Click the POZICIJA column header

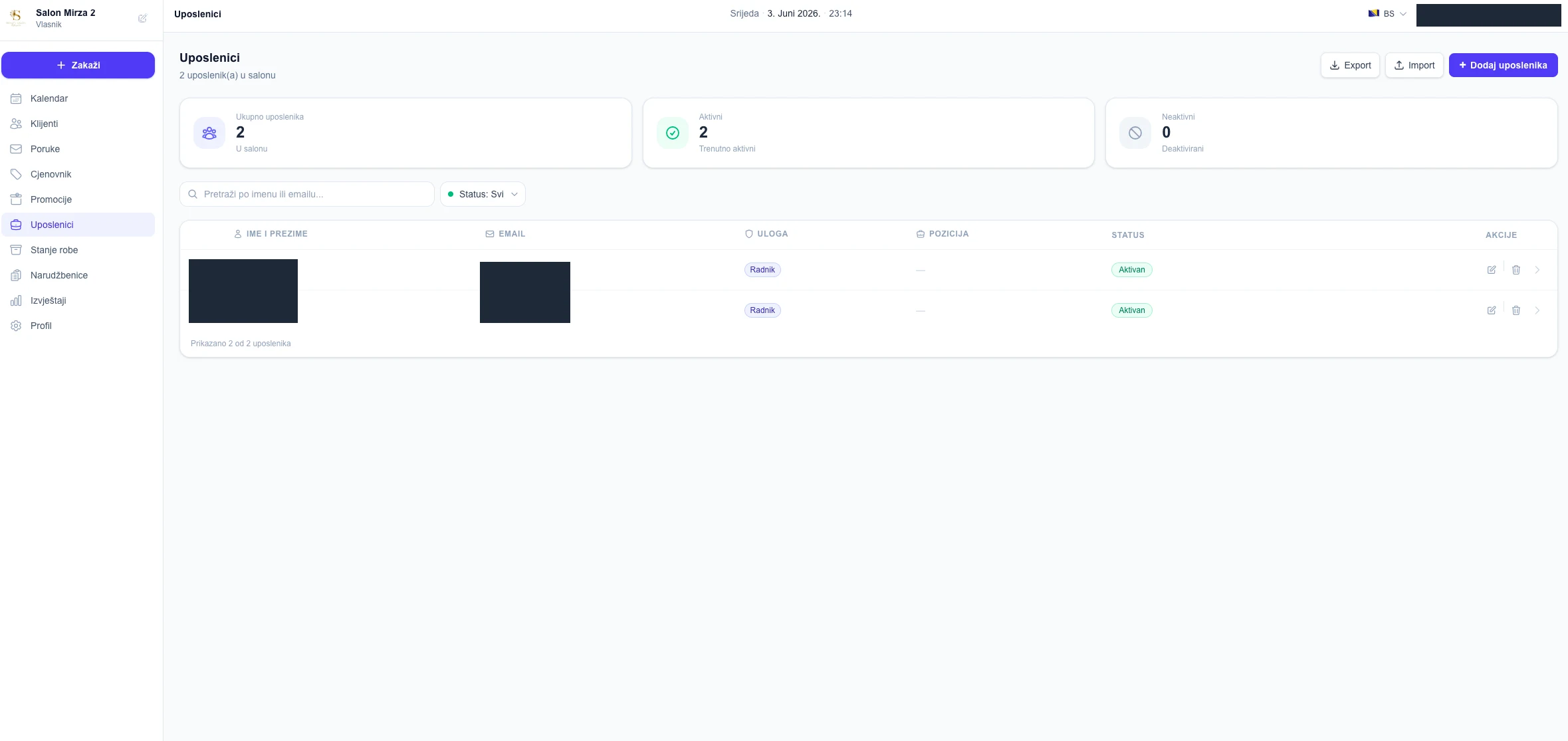click(943, 234)
